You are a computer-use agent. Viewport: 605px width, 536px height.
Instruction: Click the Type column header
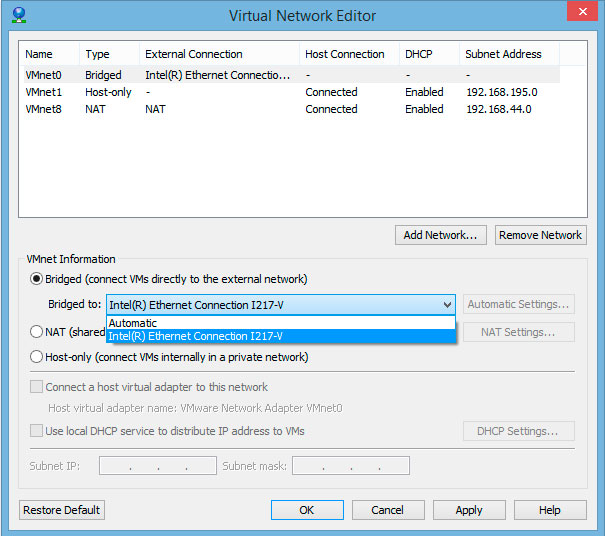click(98, 54)
